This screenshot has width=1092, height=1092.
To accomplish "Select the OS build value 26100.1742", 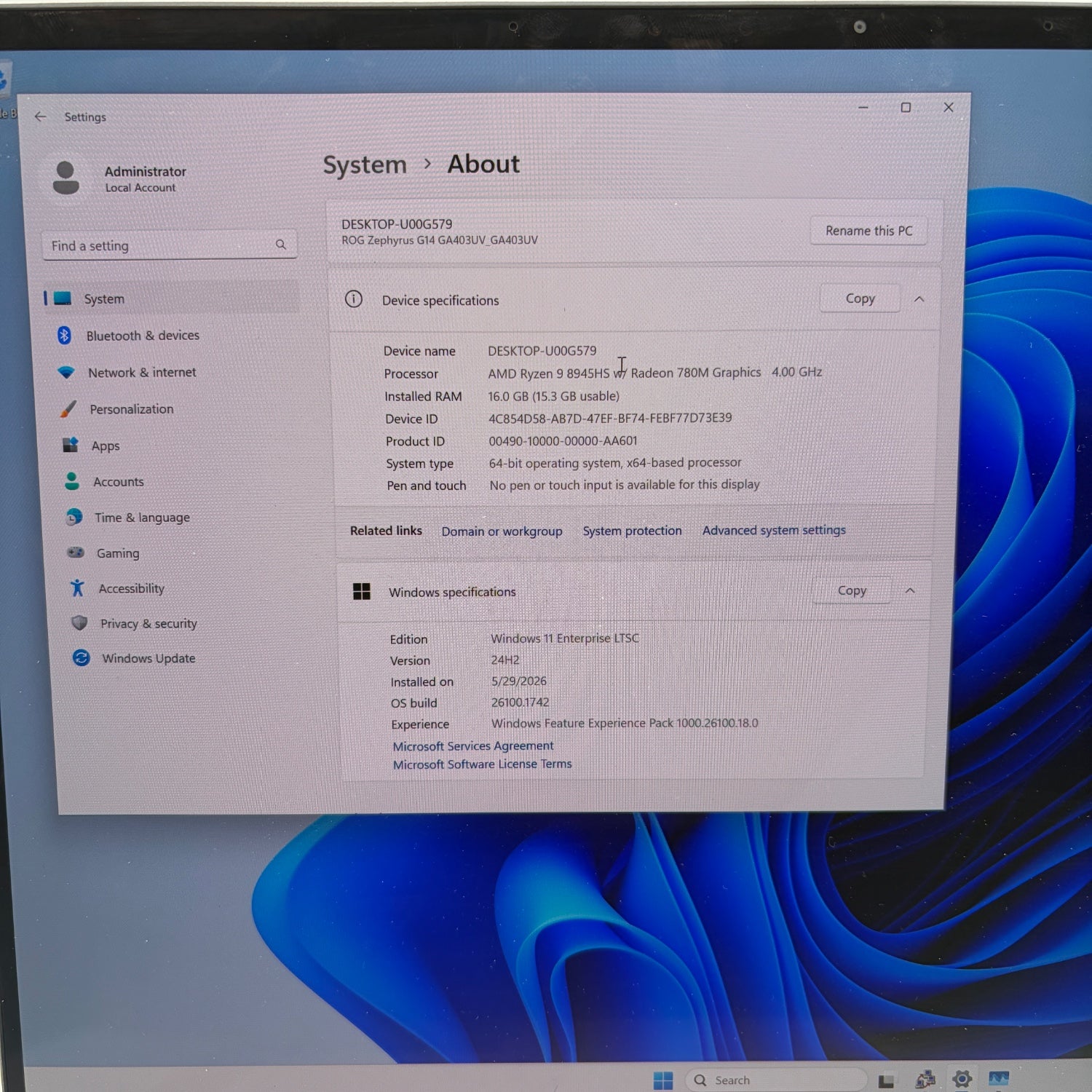I will (x=521, y=702).
